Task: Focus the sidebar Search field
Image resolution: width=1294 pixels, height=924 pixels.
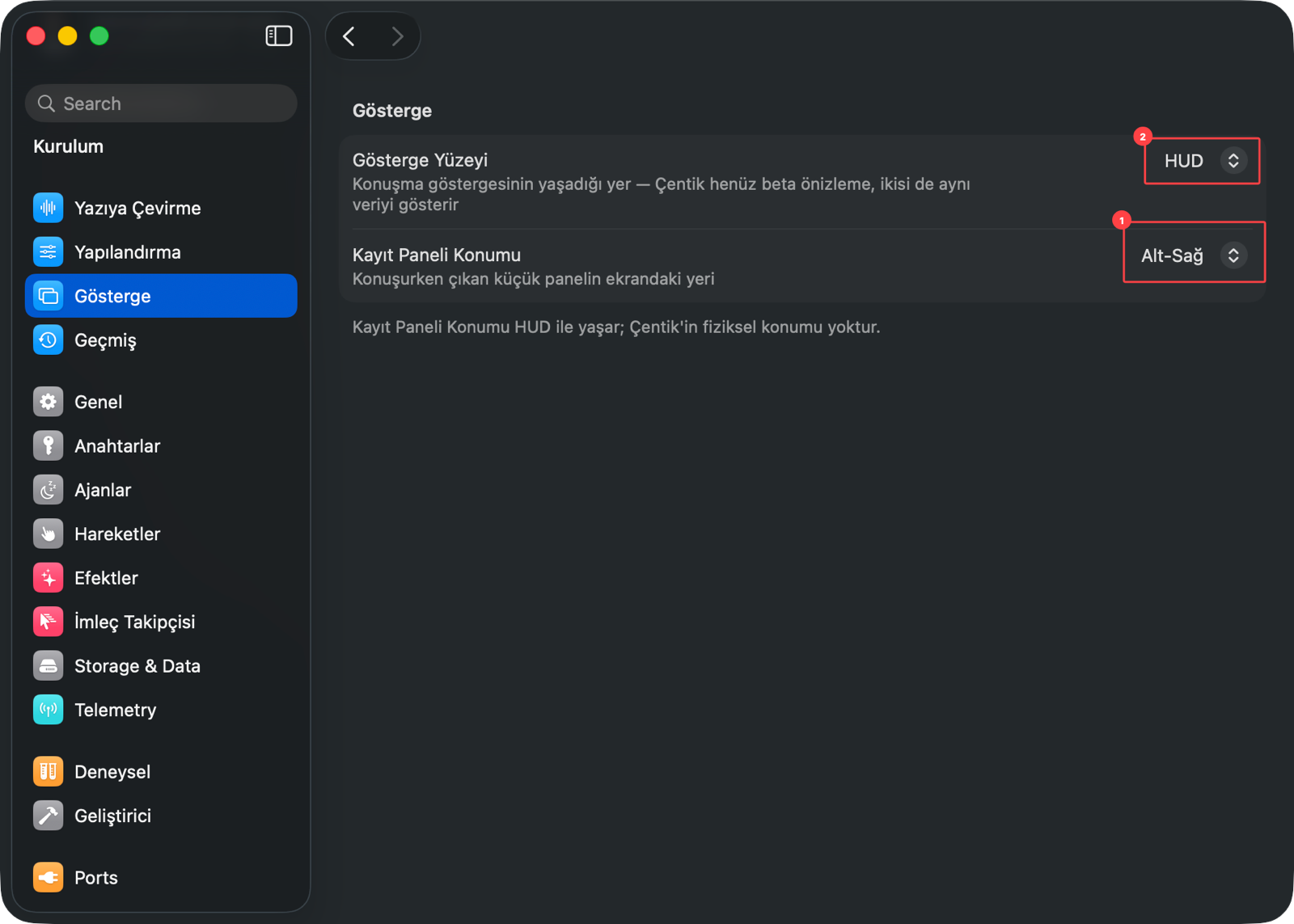Action: pos(161,103)
